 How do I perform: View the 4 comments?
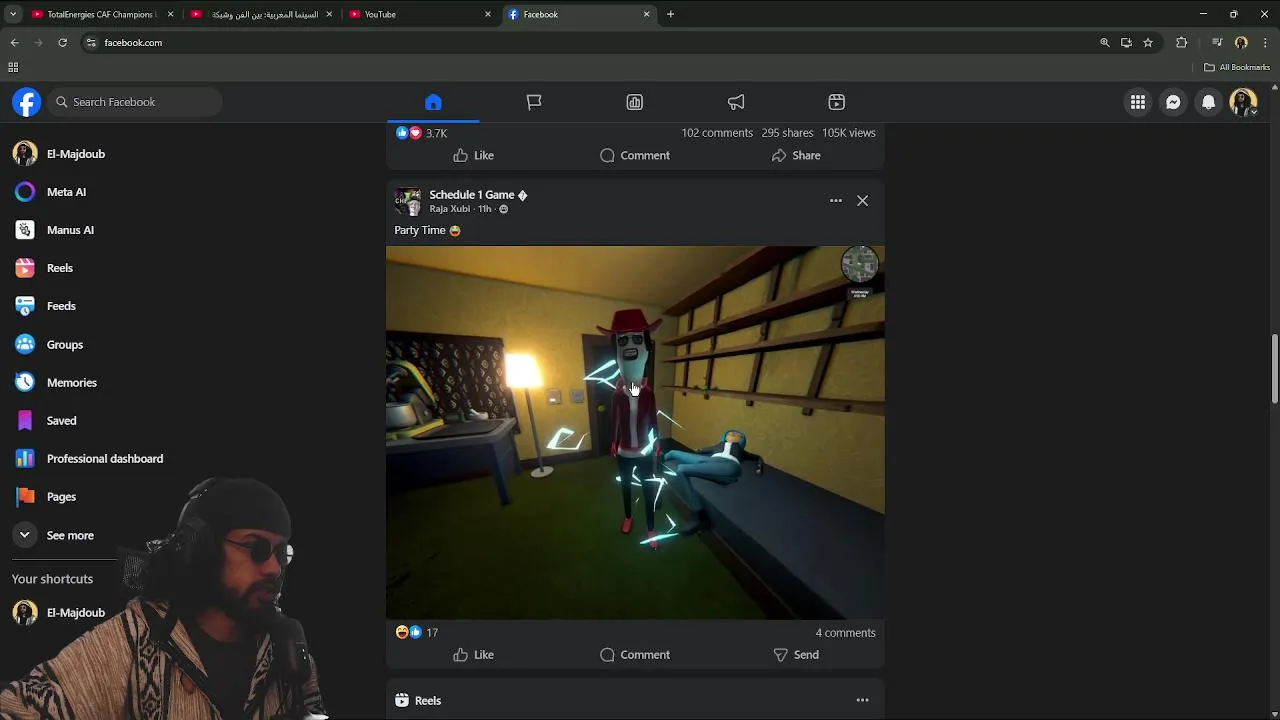click(845, 633)
